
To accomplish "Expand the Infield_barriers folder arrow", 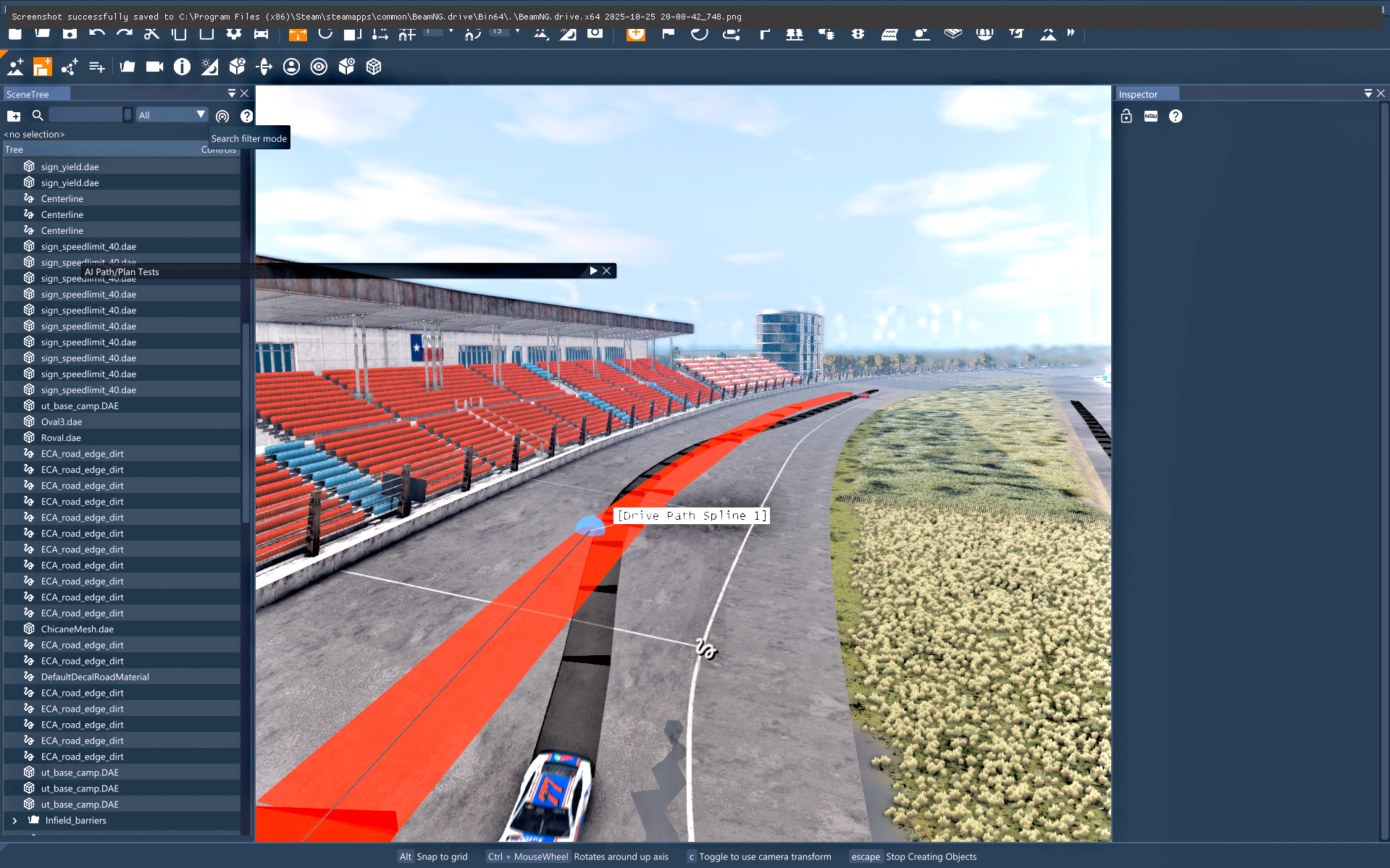I will coord(14,820).
